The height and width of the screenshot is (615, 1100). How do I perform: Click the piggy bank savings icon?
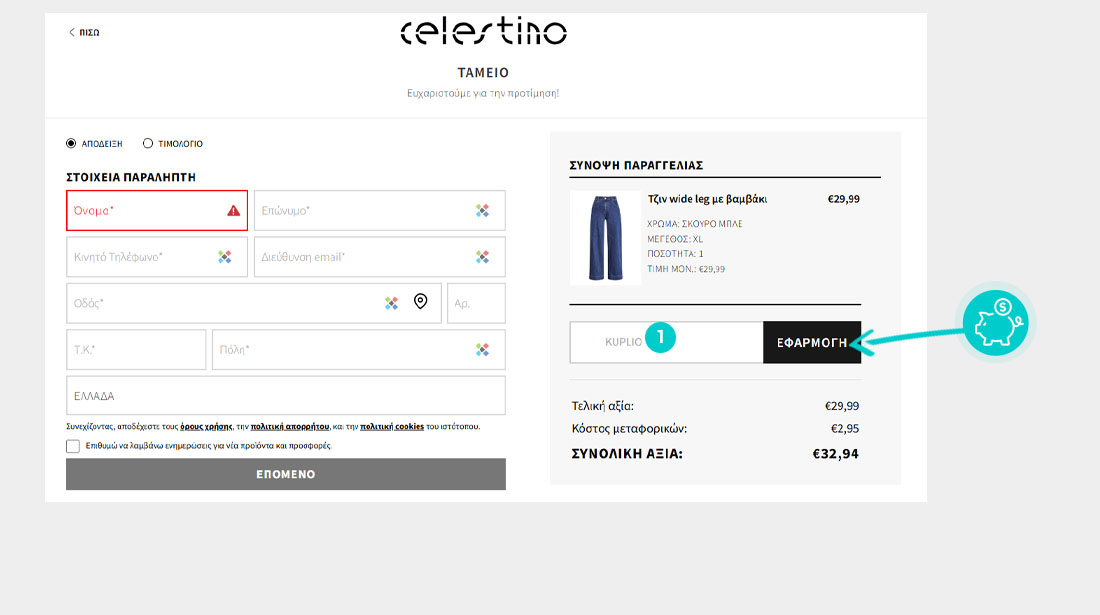point(996,324)
